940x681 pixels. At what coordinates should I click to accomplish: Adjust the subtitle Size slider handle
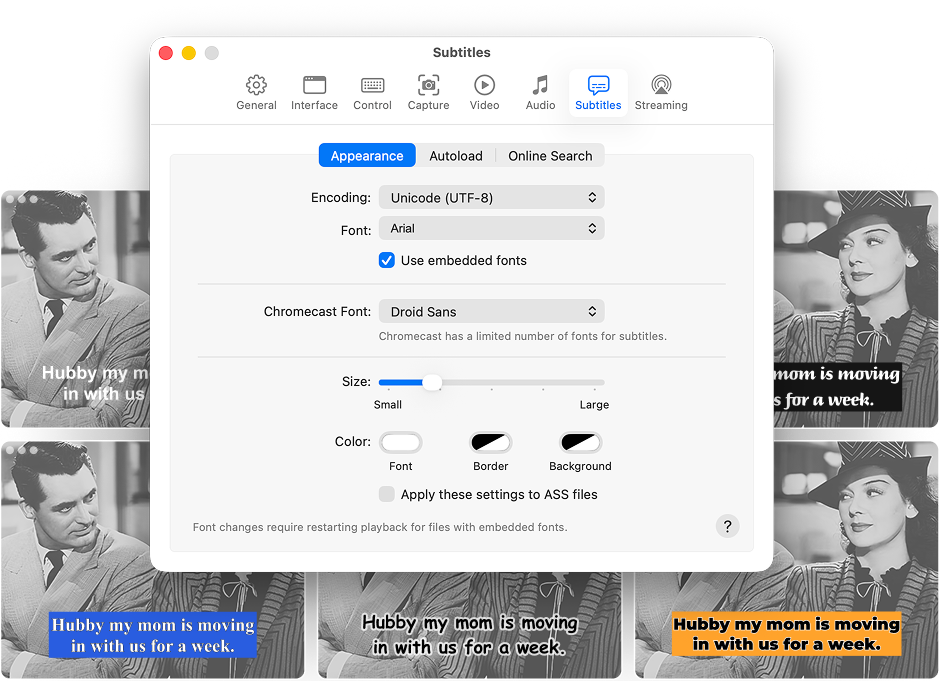coord(432,382)
